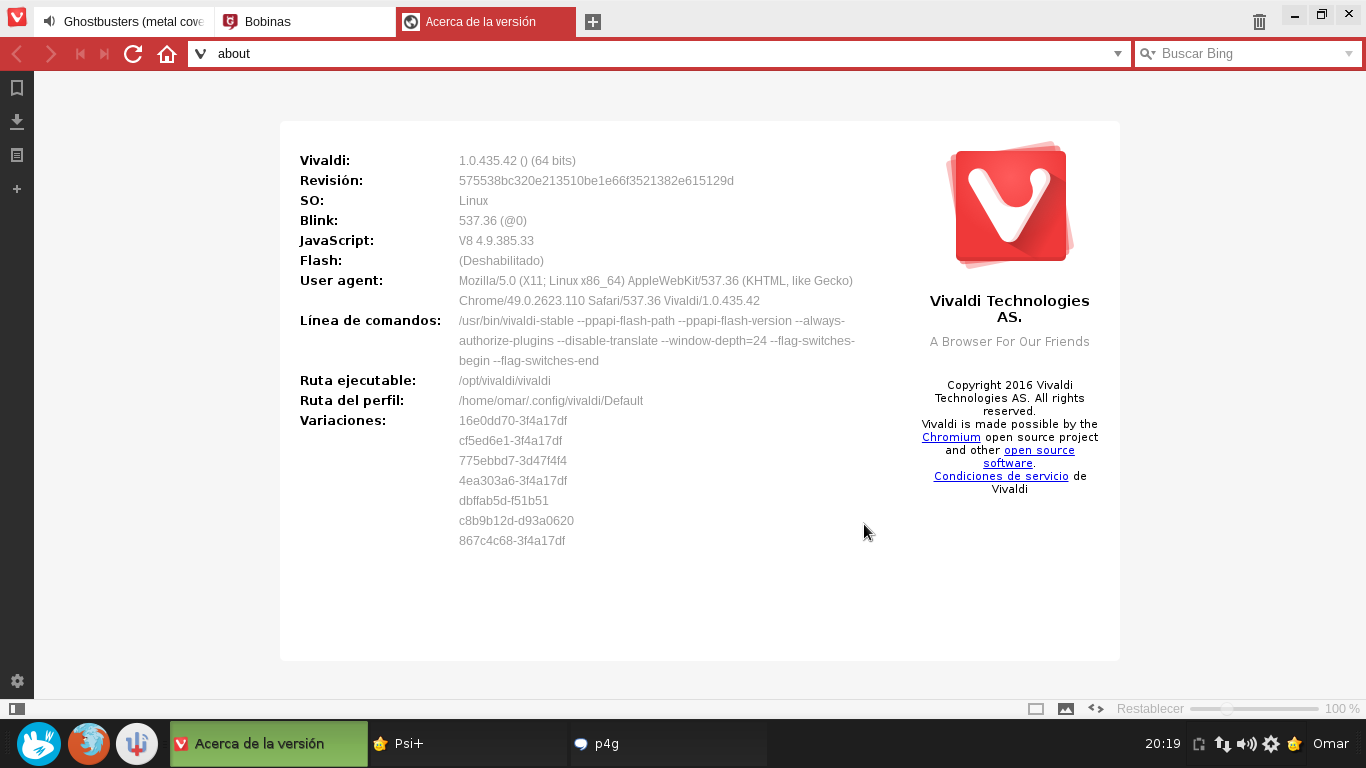Open the Chromium link
1366x768 pixels.
click(x=951, y=437)
